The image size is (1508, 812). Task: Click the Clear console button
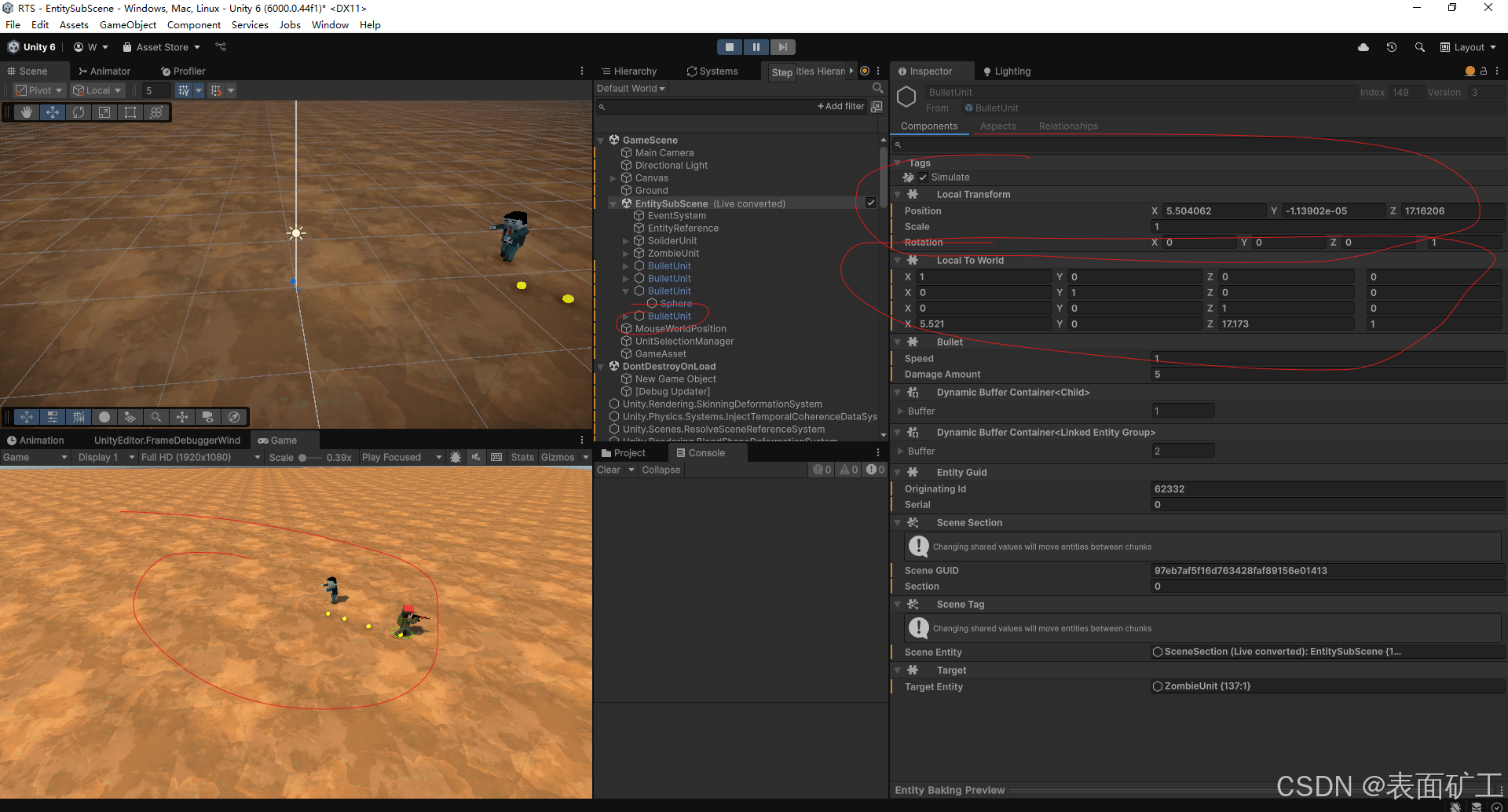pos(609,470)
